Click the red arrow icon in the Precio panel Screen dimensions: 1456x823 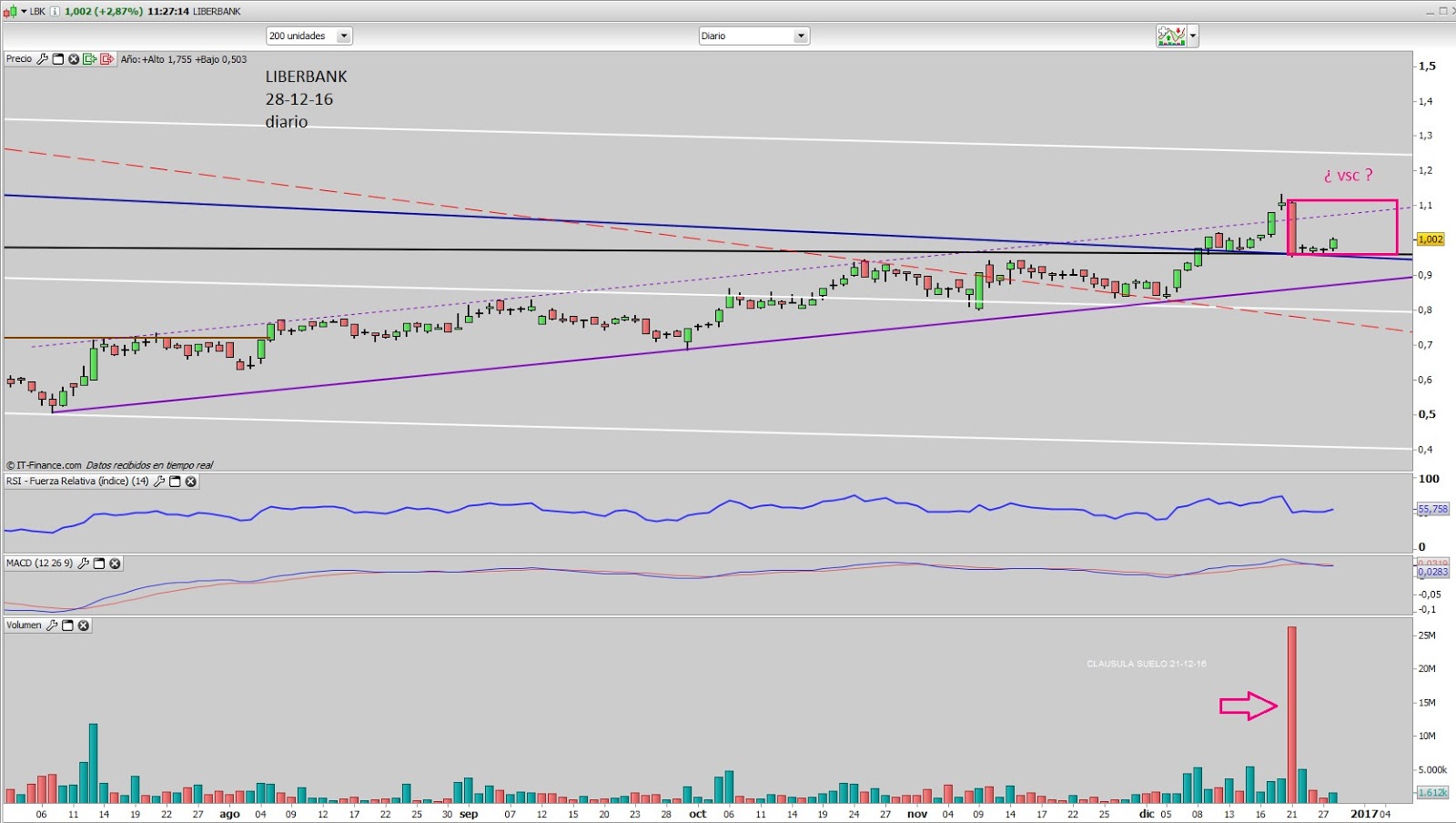pyautogui.click(x=106, y=59)
